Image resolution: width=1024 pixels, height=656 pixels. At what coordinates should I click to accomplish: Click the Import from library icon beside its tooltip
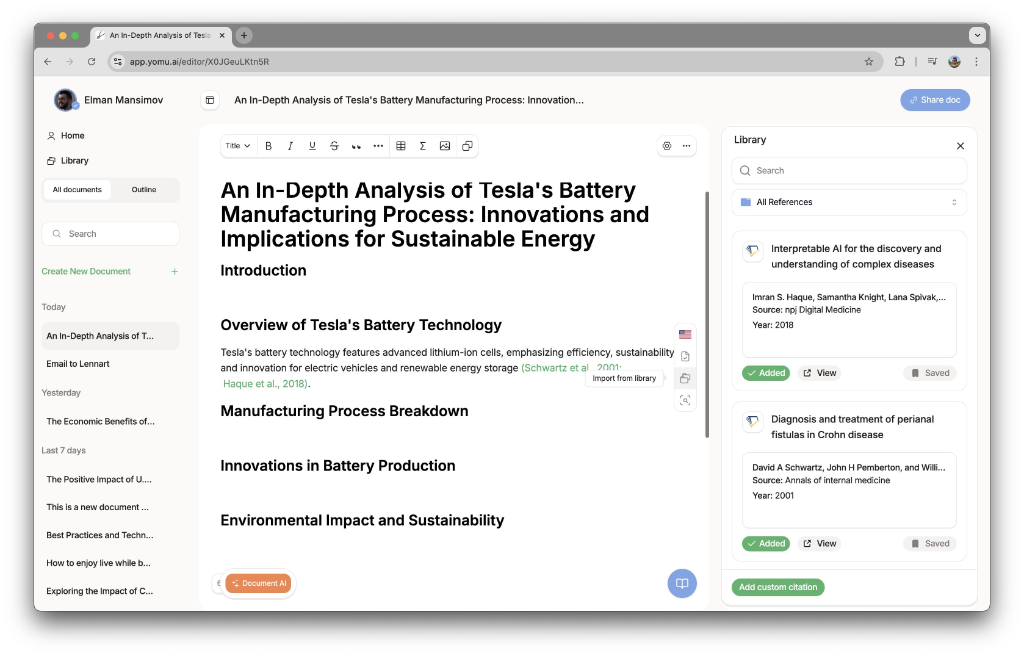pyautogui.click(x=685, y=378)
